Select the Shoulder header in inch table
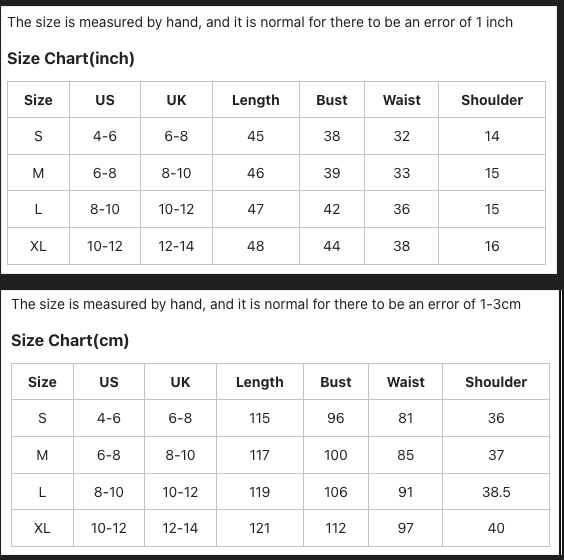Screen dimensions: 564x560 tap(492, 100)
